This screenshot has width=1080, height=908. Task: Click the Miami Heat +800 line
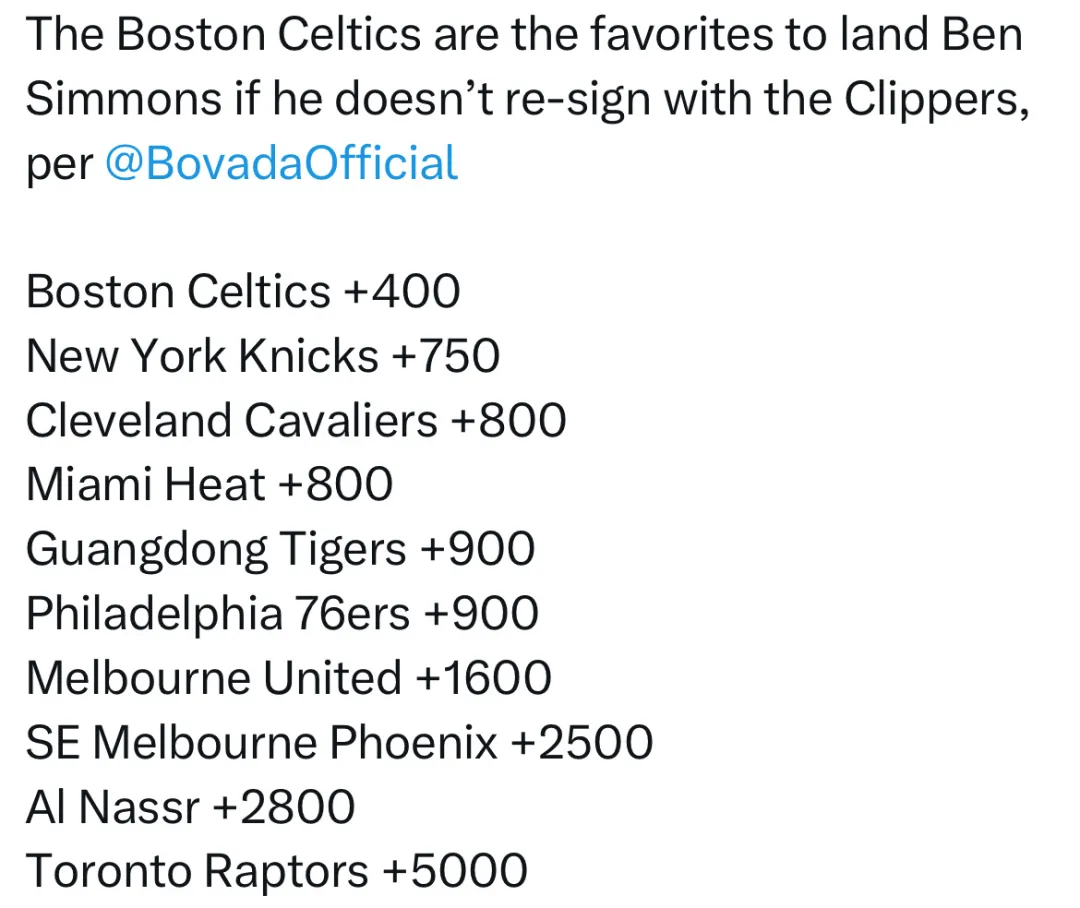209,484
